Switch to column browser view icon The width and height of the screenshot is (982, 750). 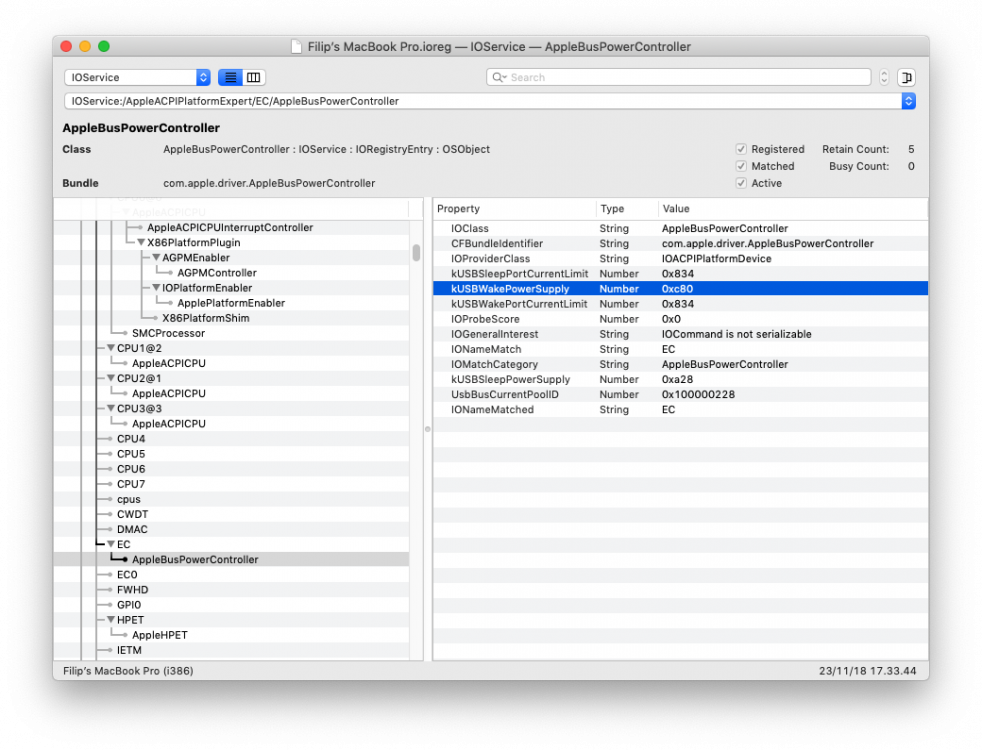[254, 77]
